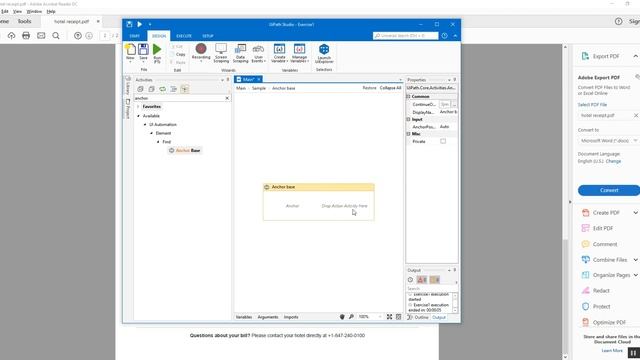Switch to the SETUP ribbon tab

pyautogui.click(x=208, y=36)
